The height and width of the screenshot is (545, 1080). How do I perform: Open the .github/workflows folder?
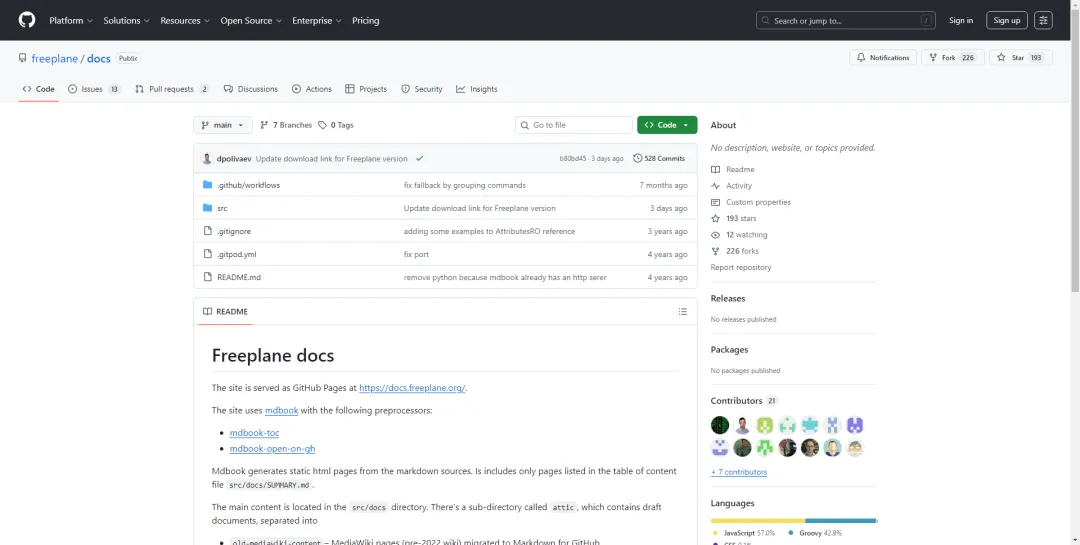pyautogui.click(x=249, y=185)
